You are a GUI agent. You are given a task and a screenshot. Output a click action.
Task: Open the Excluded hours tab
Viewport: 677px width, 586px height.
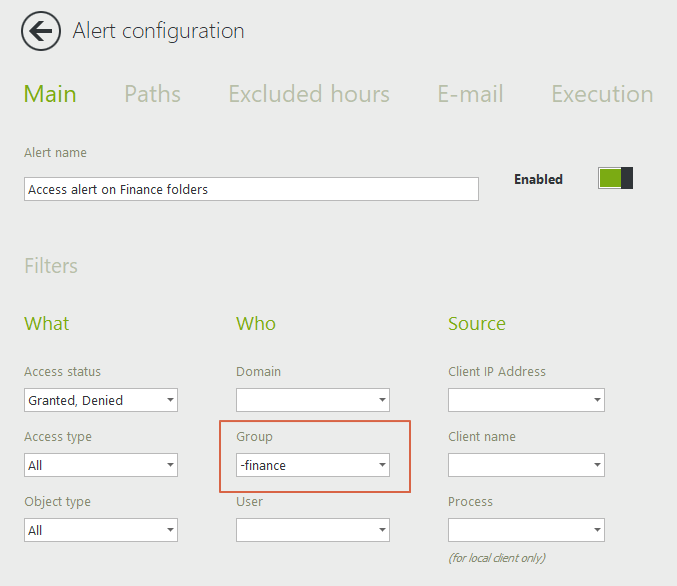coord(308,94)
